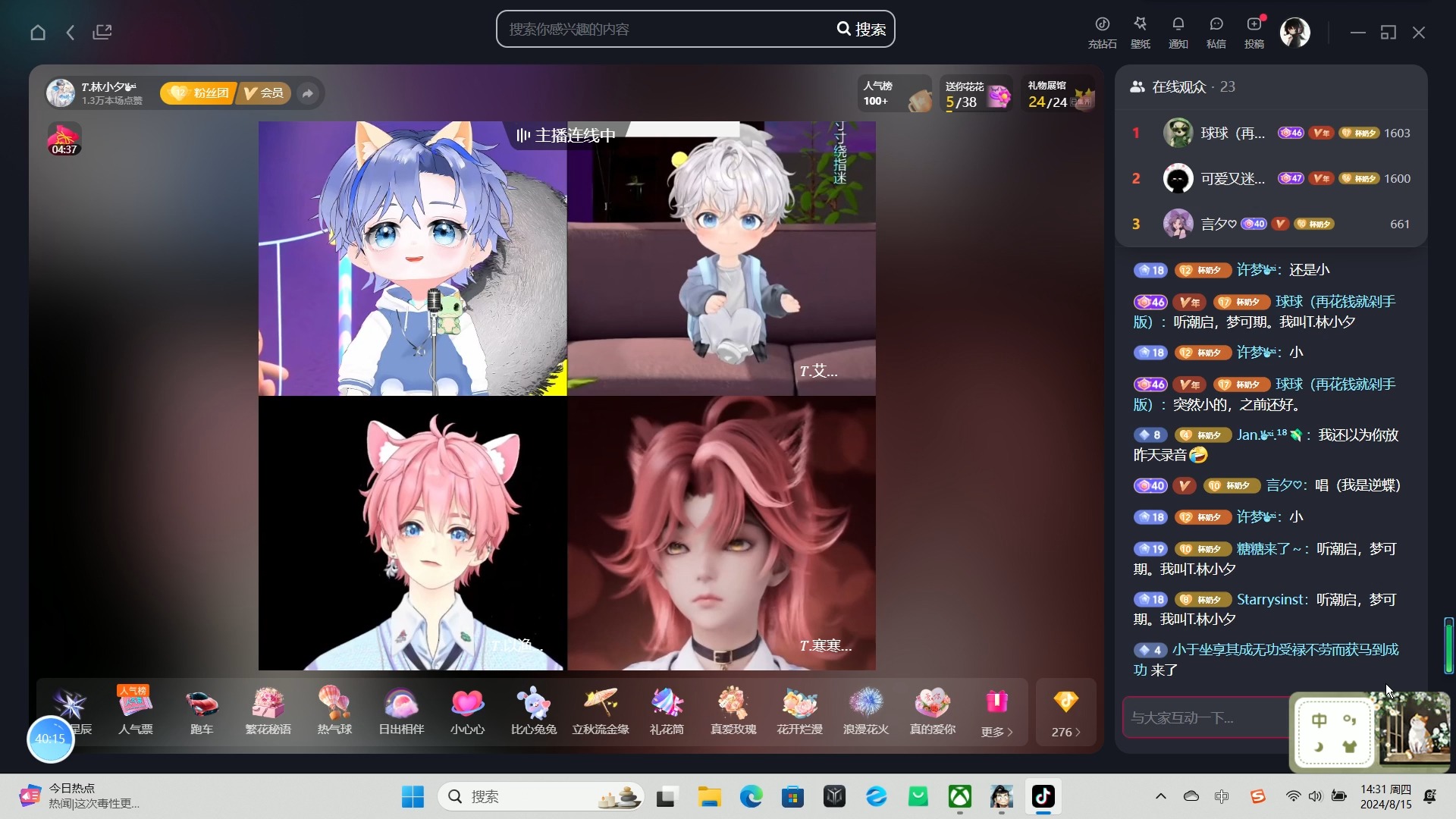
Task: Open Microsoft Edge from the taskbar
Action: (x=751, y=796)
